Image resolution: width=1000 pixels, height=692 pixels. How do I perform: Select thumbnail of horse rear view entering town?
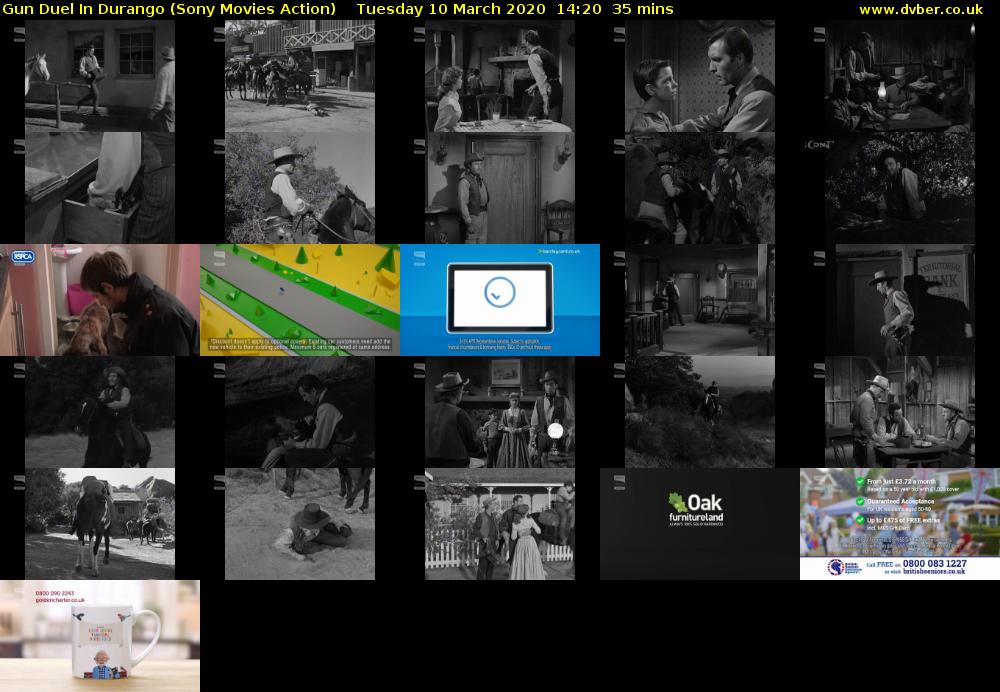(99, 524)
